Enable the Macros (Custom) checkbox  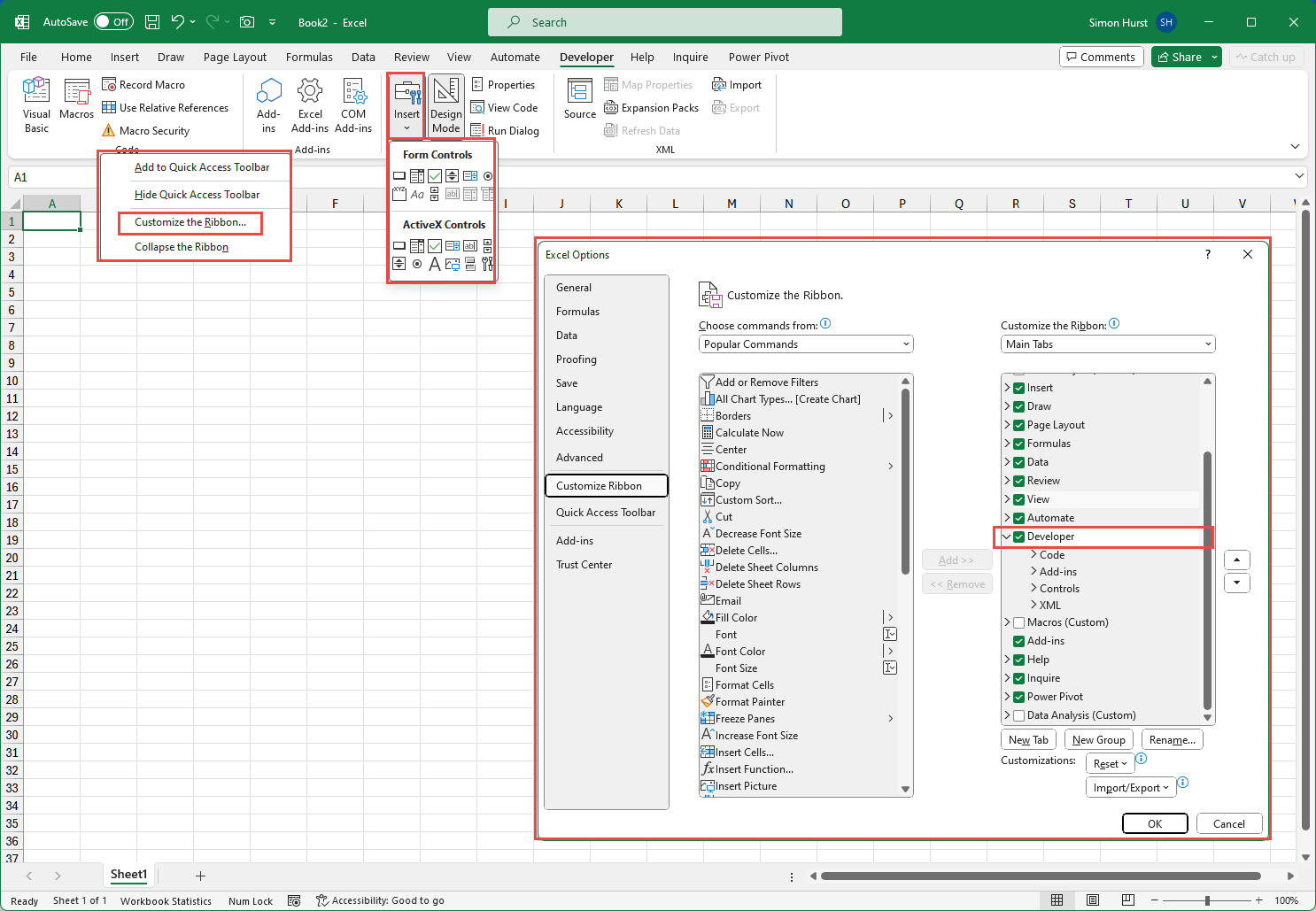tap(1018, 622)
